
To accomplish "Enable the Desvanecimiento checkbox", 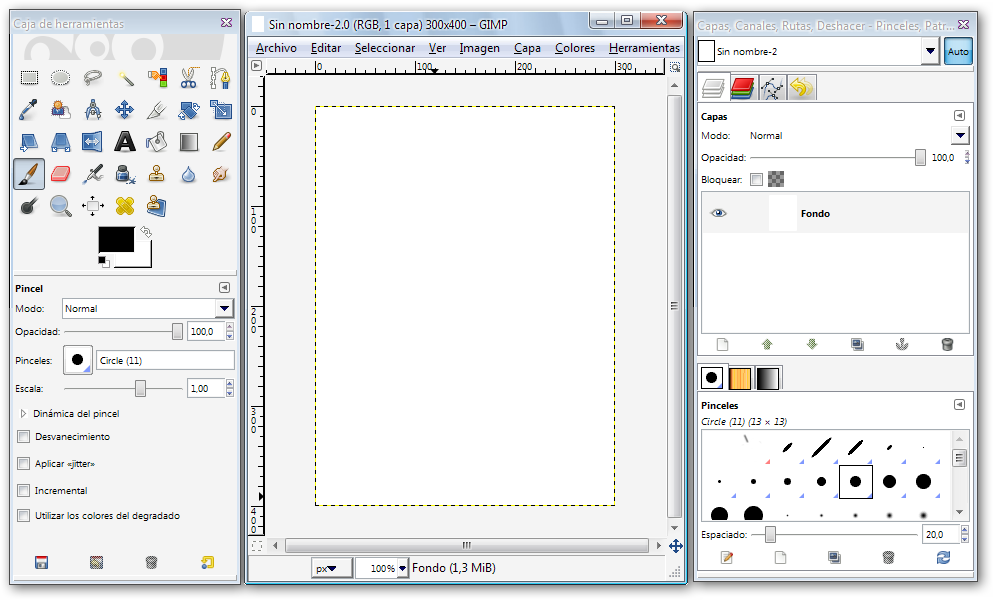I will coord(24,437).
